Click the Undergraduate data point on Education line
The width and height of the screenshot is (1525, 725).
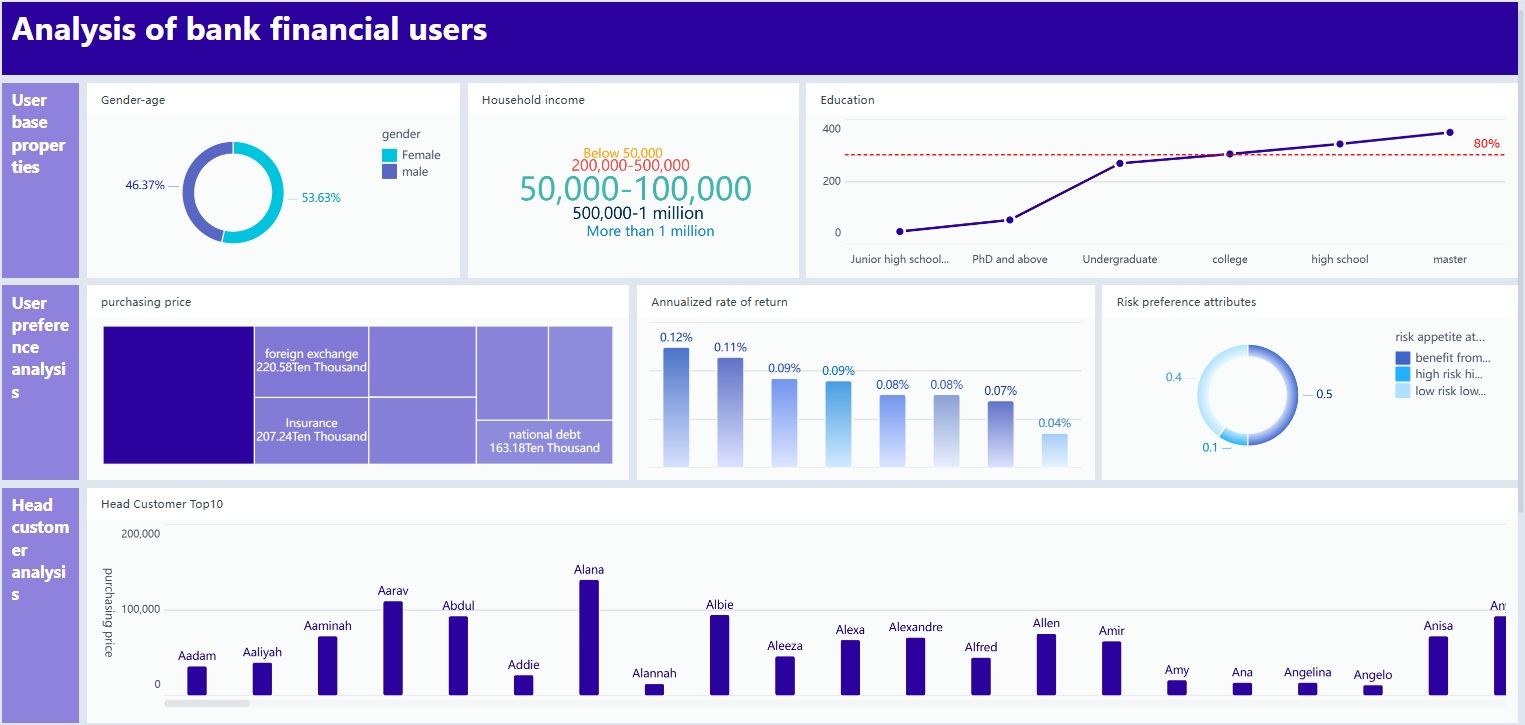1119,163
